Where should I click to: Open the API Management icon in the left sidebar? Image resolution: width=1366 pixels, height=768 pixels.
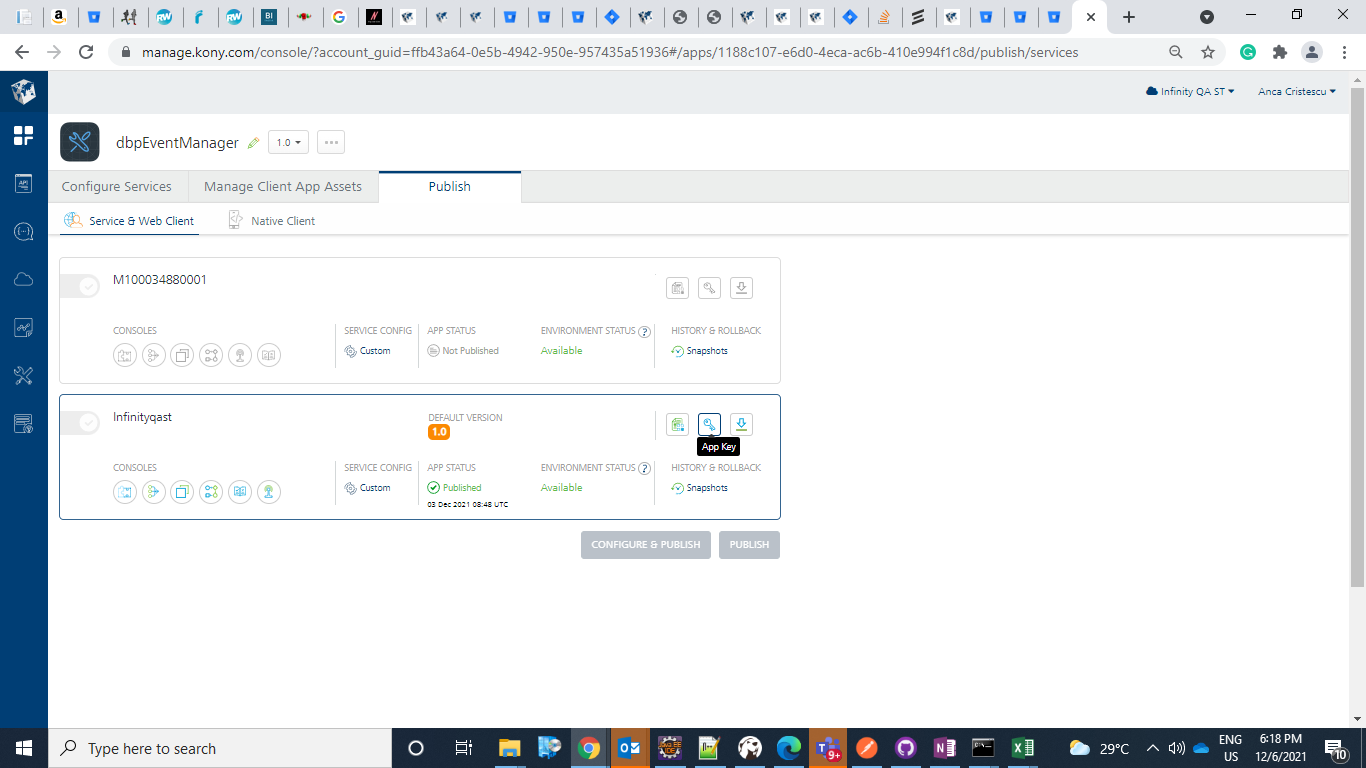pos(23,232)
